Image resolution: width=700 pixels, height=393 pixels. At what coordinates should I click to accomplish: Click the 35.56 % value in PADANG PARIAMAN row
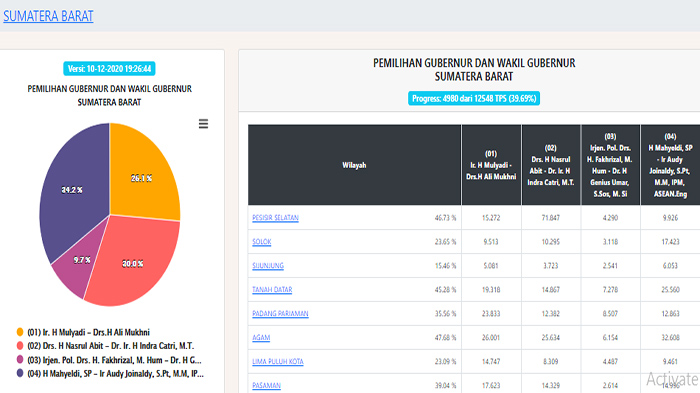coord(446,314)
